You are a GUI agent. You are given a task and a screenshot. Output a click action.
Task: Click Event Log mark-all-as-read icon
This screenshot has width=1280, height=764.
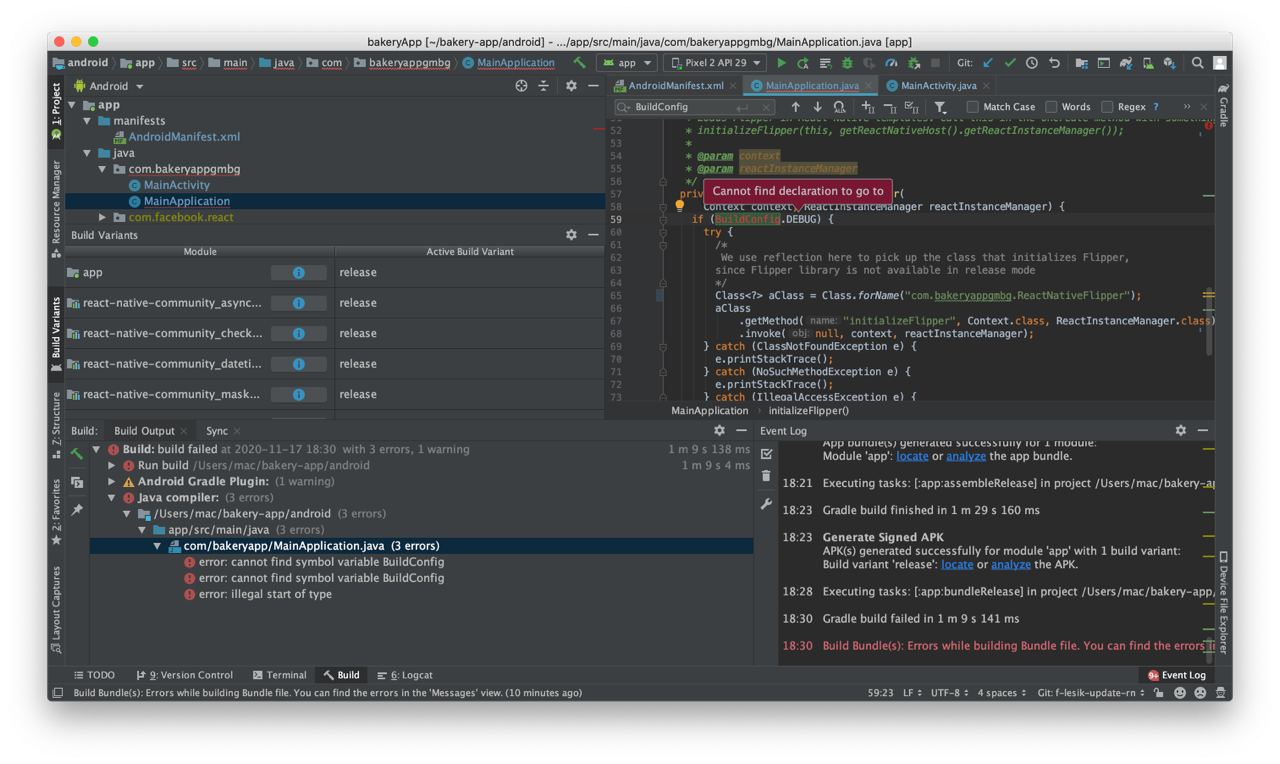[766, 454]
